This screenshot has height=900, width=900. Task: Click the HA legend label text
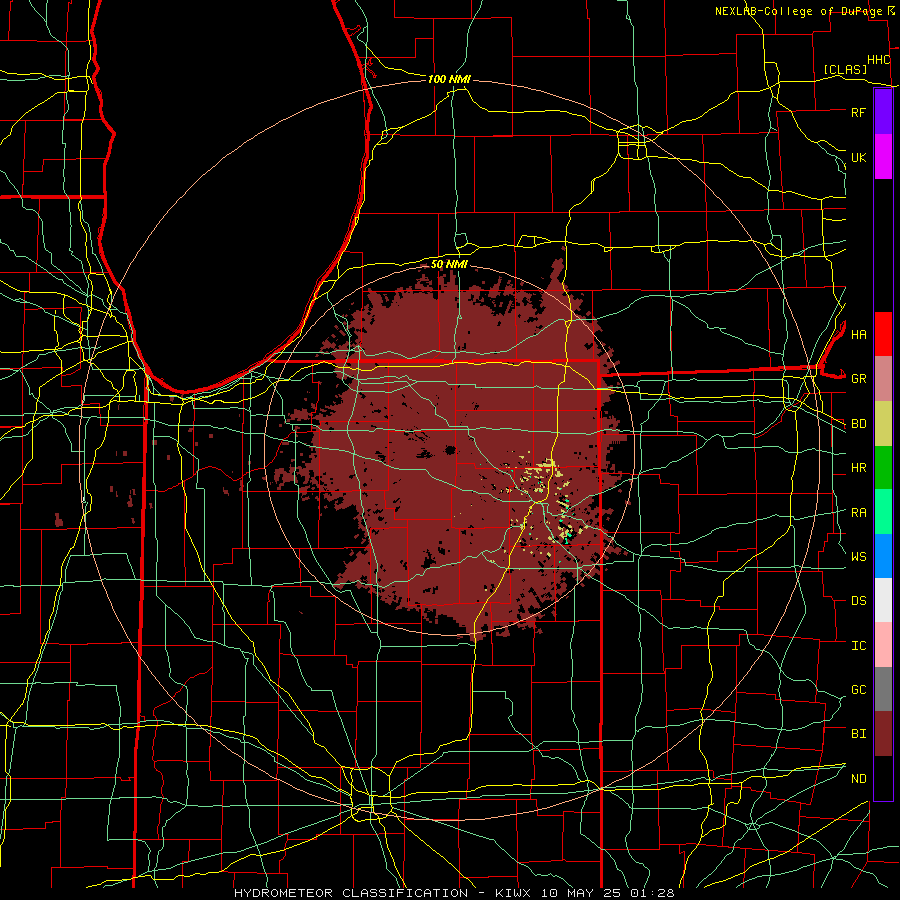pos(858,335)
